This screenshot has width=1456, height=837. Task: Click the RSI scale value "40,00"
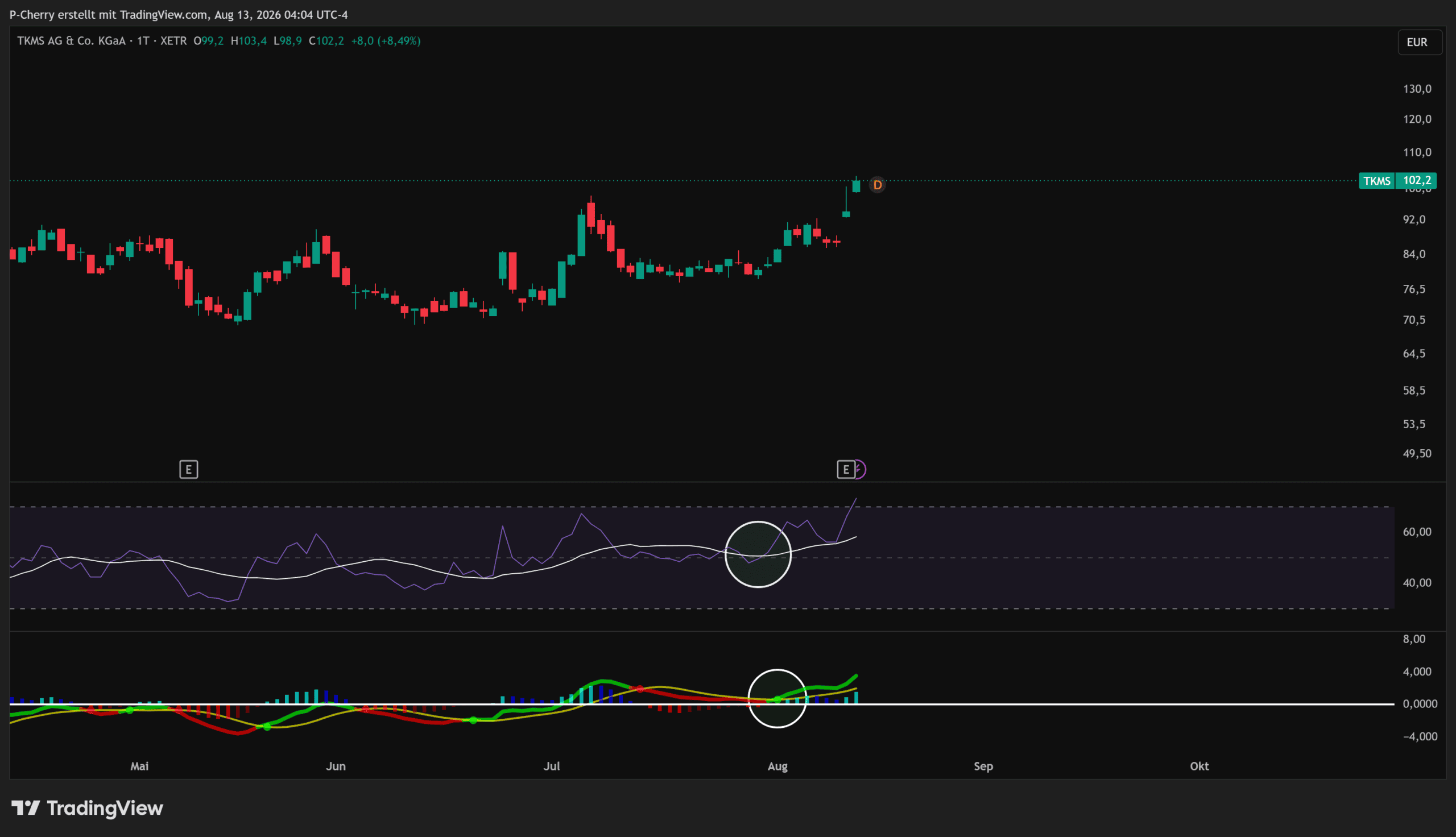point(1417,583)
